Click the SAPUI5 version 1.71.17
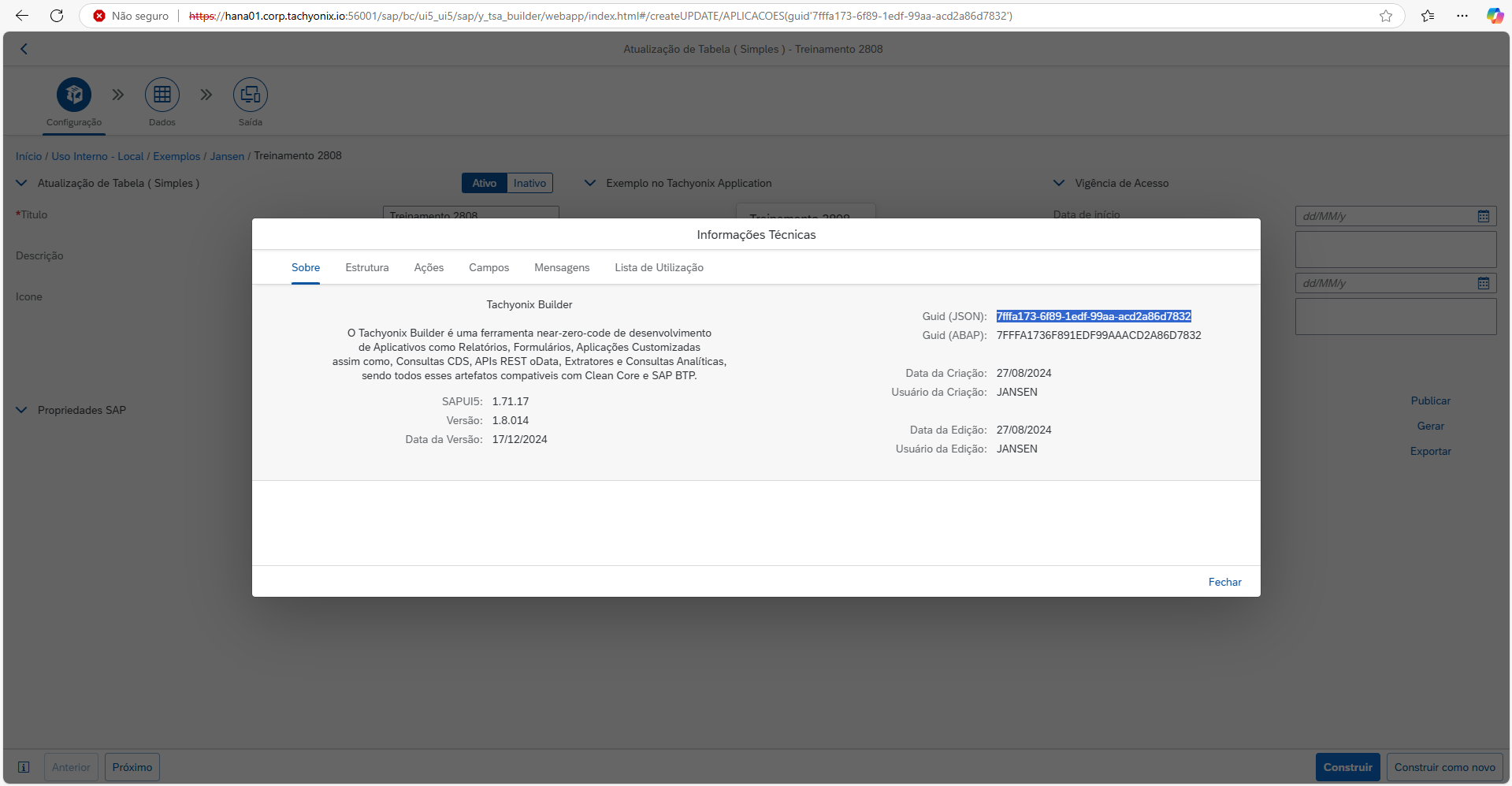The height and width of the screenshot is (786, 1512). pos(511,401)
